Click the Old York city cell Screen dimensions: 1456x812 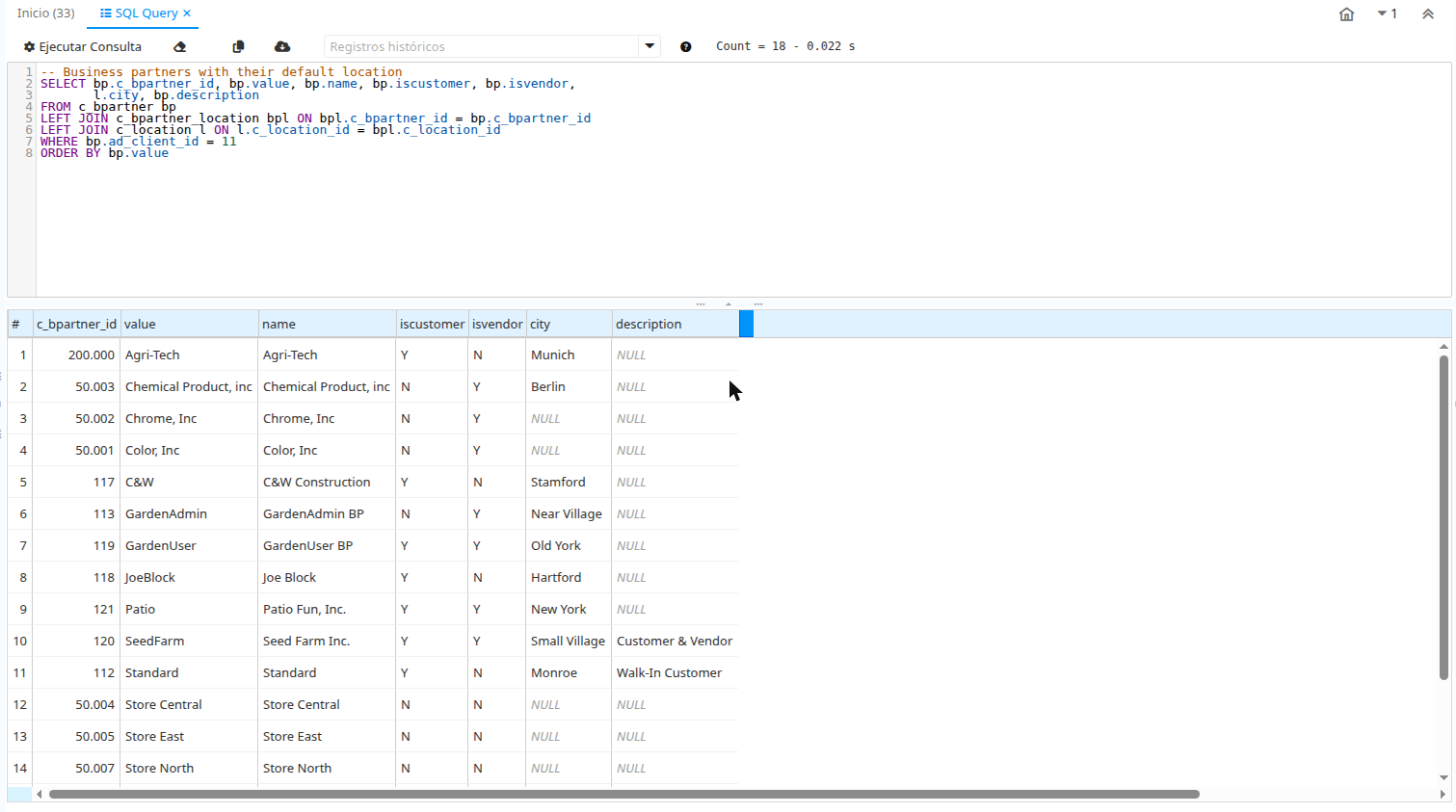569,546
